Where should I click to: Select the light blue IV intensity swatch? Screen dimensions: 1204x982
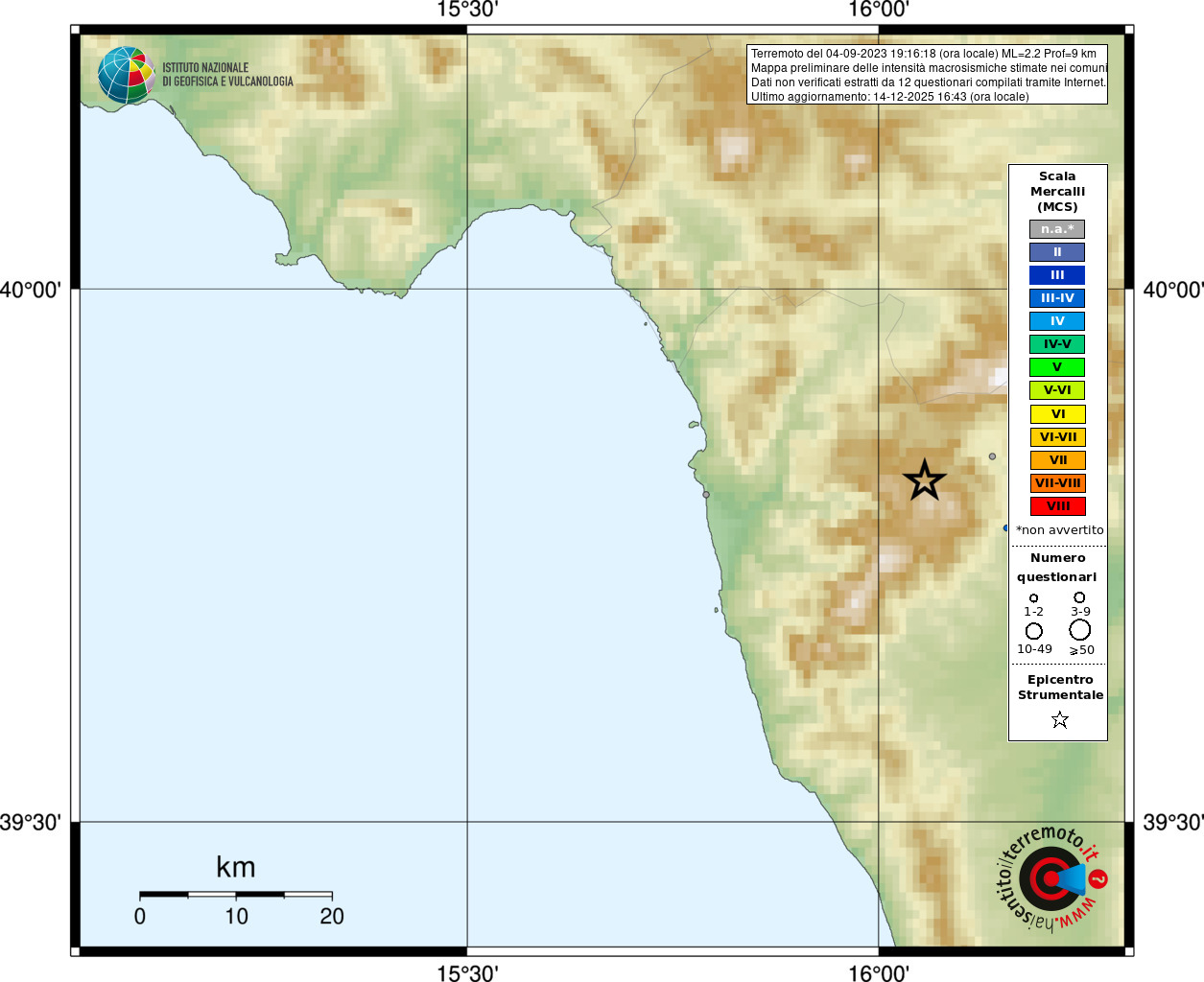click(x=1057, y=321)
